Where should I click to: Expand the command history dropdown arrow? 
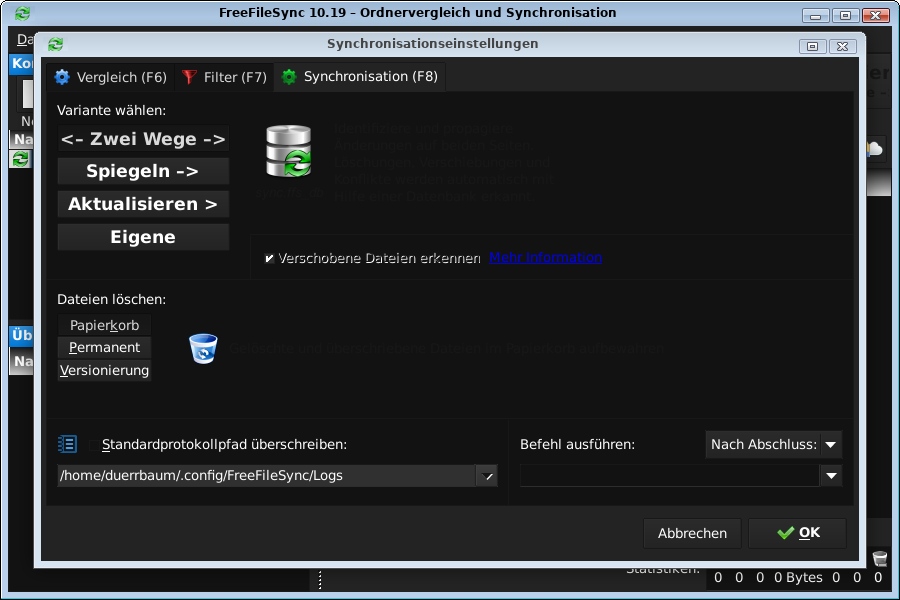(x=832, y=475)
